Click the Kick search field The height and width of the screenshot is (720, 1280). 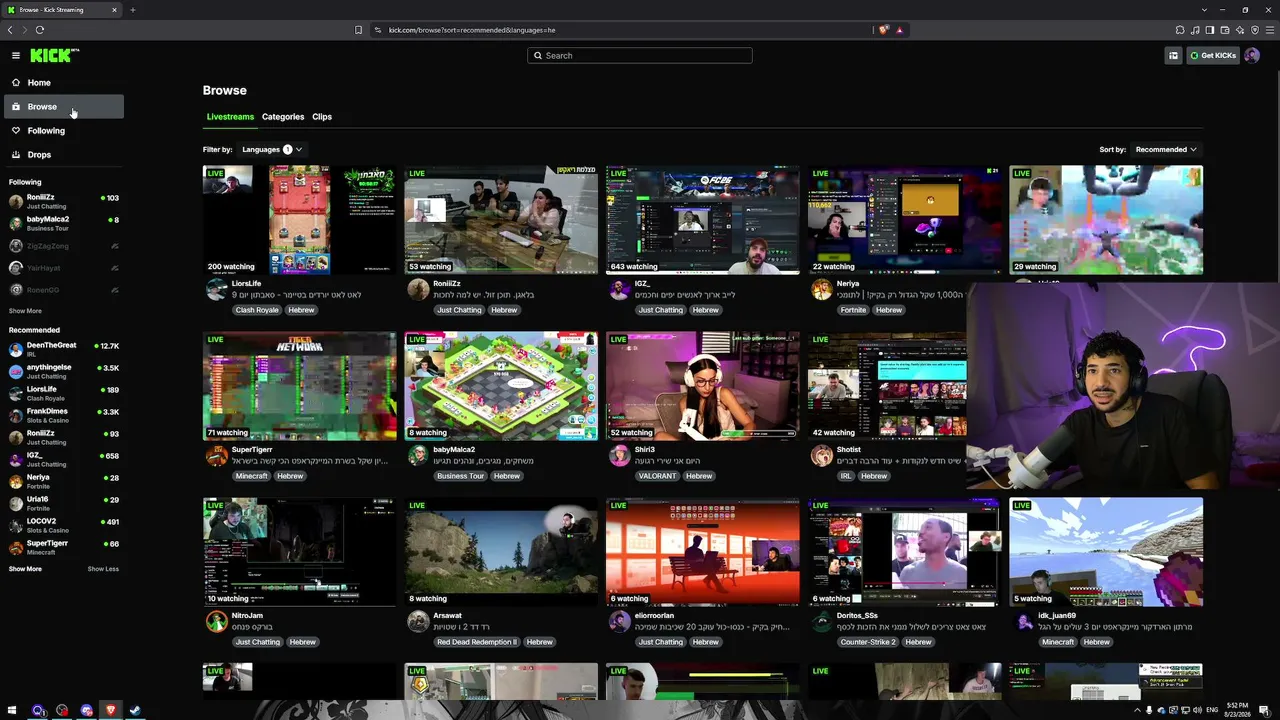click(x=640, y=56)
